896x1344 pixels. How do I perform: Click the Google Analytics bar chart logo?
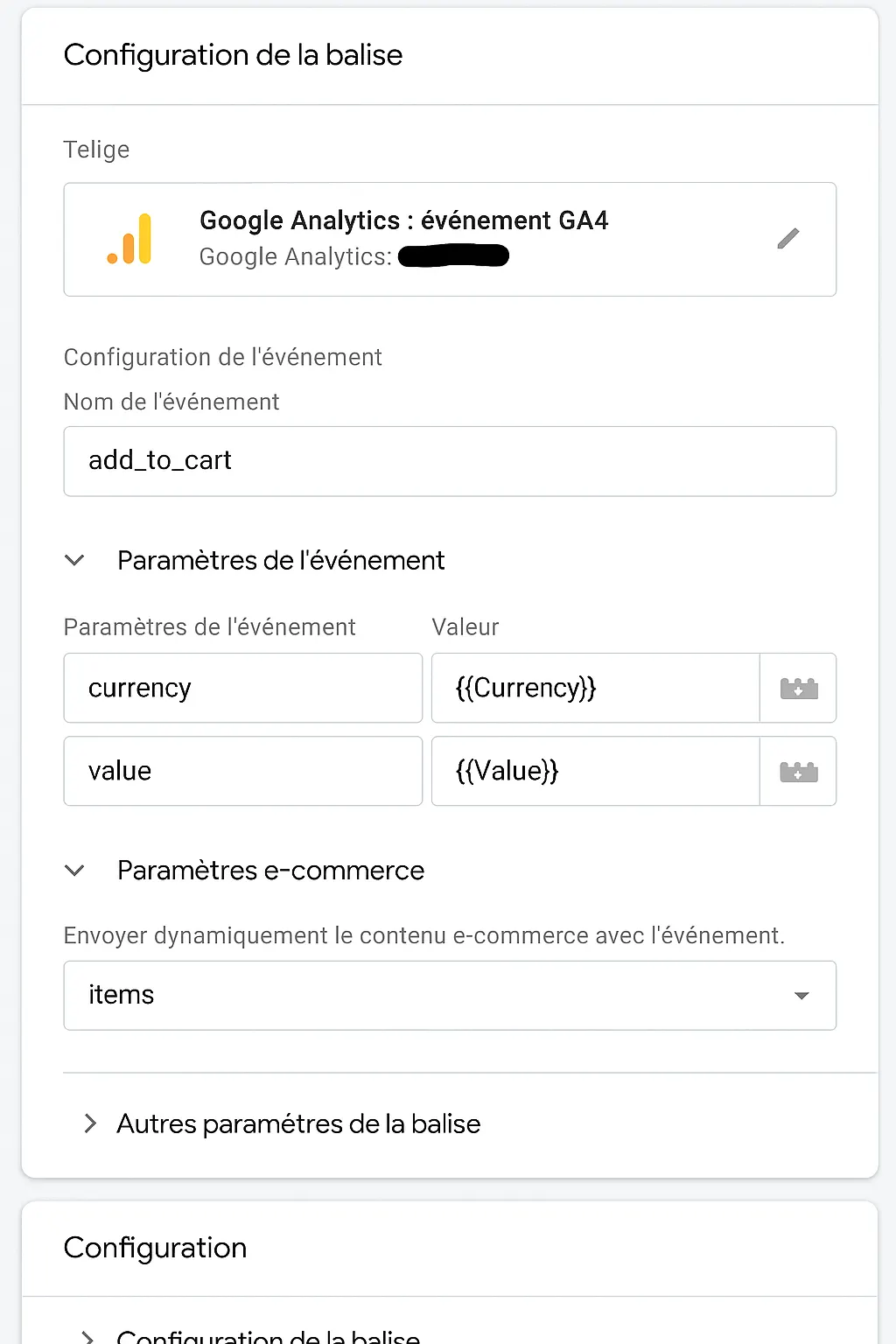(x=129, y=239)
